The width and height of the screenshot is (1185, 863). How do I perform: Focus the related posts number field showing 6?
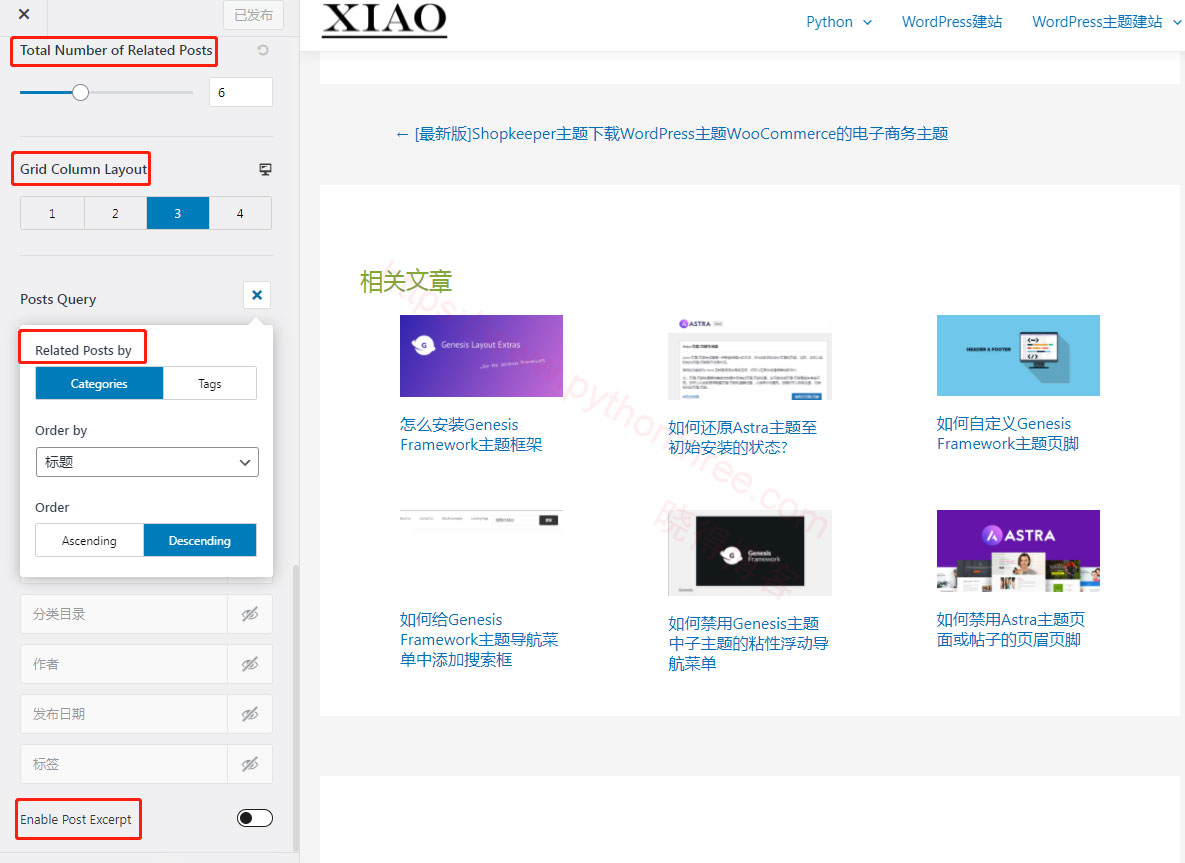click(x=240, y=92)
